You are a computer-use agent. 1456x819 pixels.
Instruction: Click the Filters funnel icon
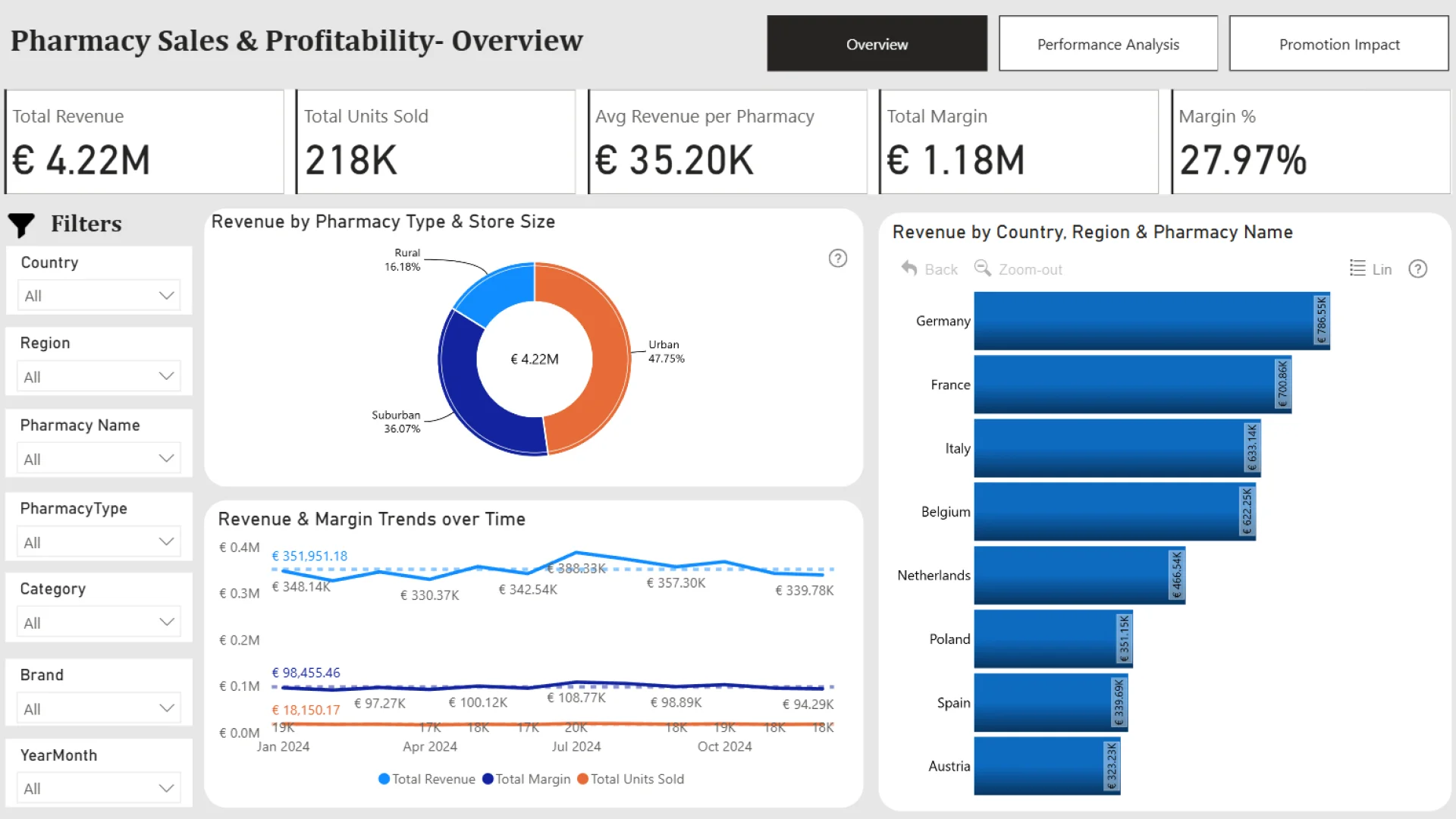21,224
